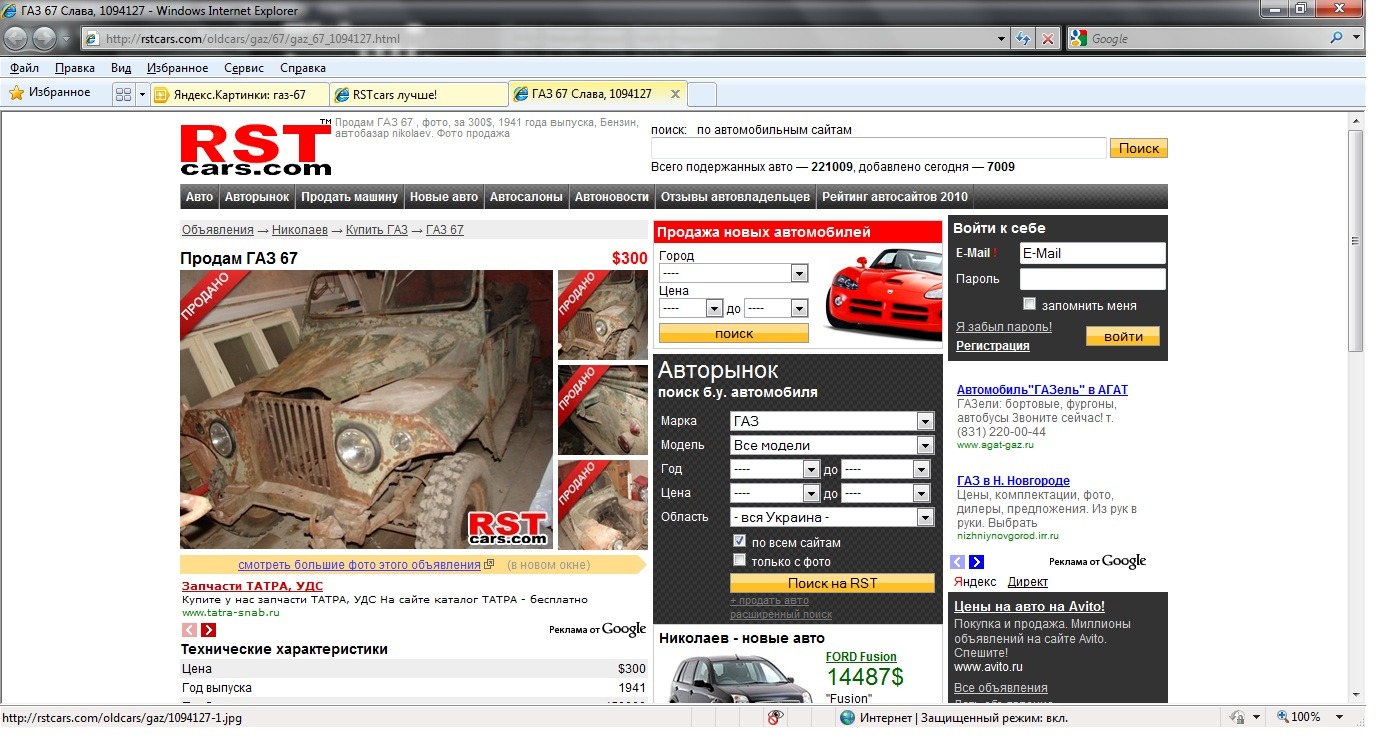Open 'Продать машину' navigation item
This screenshot has height=740, width=1376.
coord(350,197)
